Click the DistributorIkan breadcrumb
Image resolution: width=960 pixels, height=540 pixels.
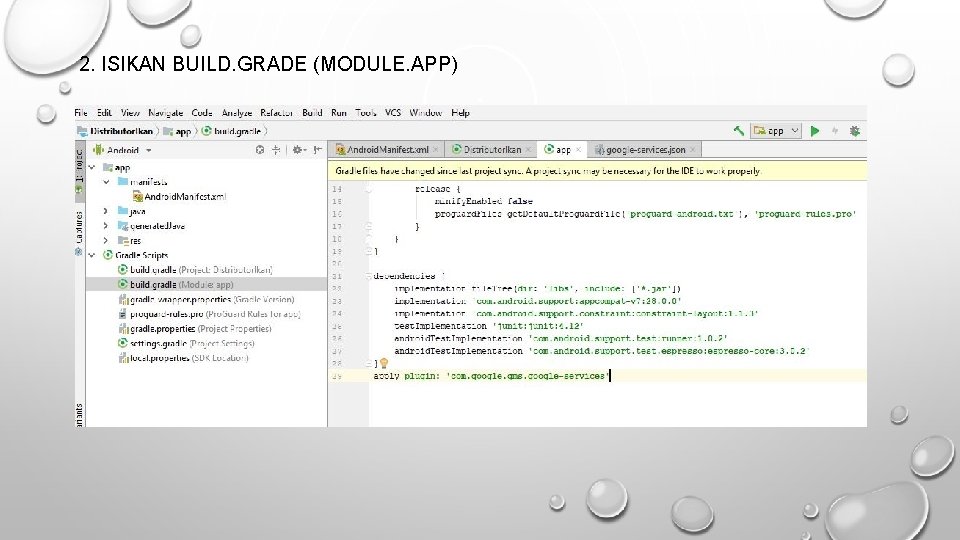pos(115,131)
